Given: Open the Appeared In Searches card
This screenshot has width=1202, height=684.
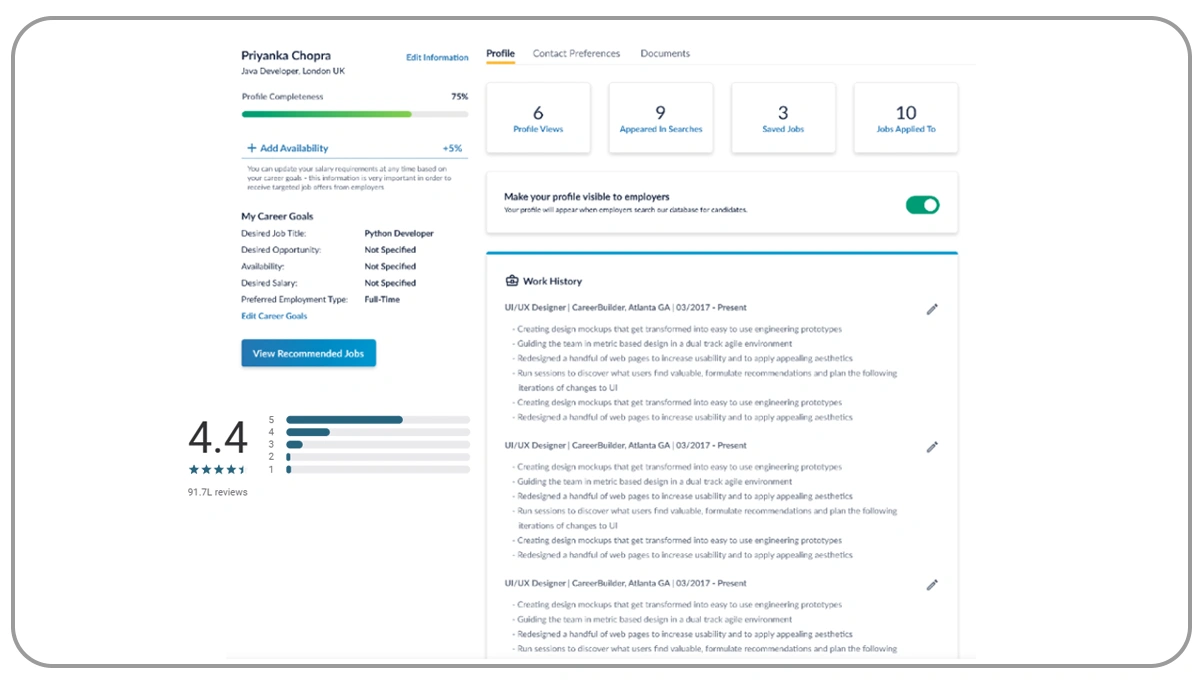Looking at the screenshot, I should coord(660,118).
